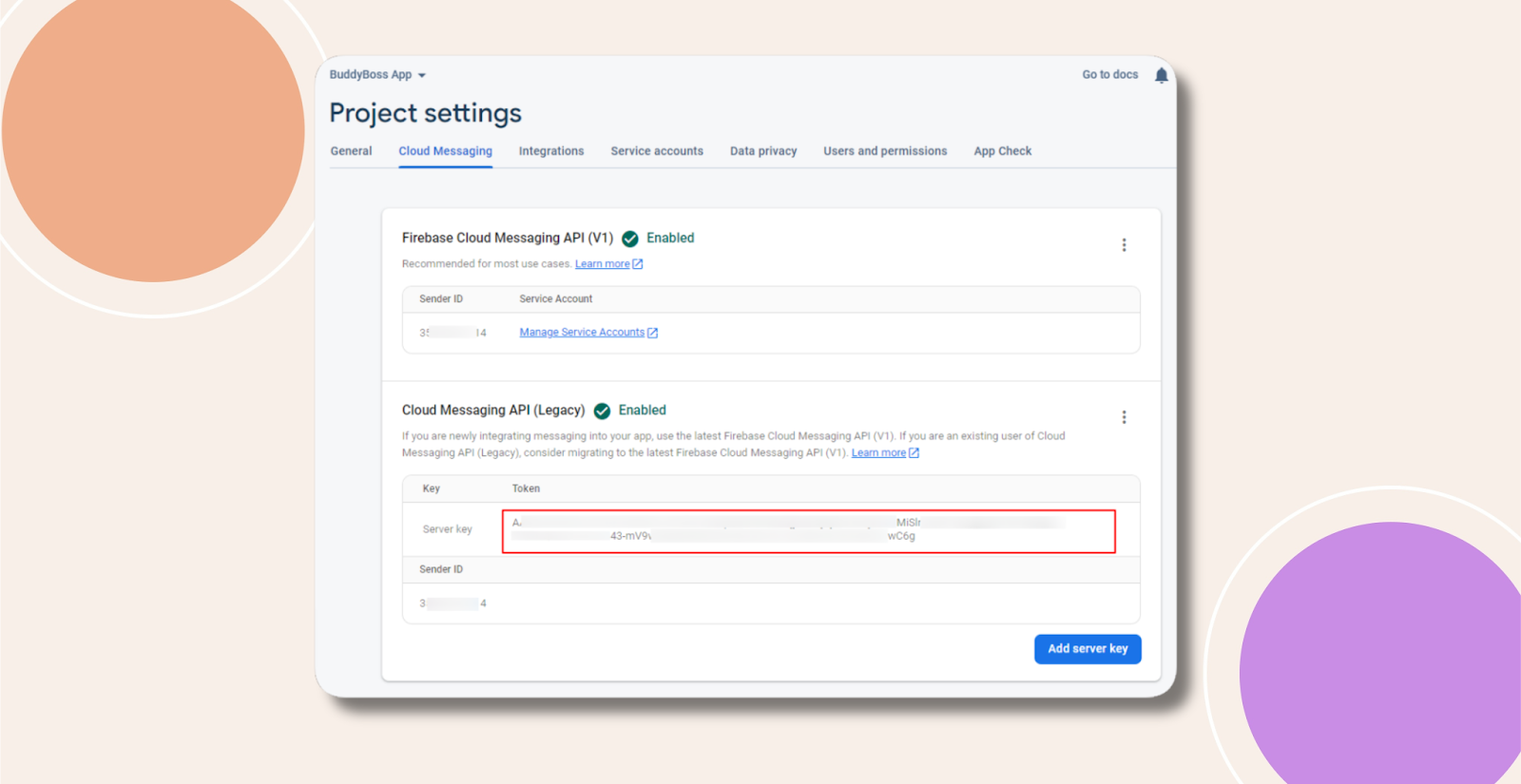Click the Cloud Messaging API (Legacy) title

(493, 411)
